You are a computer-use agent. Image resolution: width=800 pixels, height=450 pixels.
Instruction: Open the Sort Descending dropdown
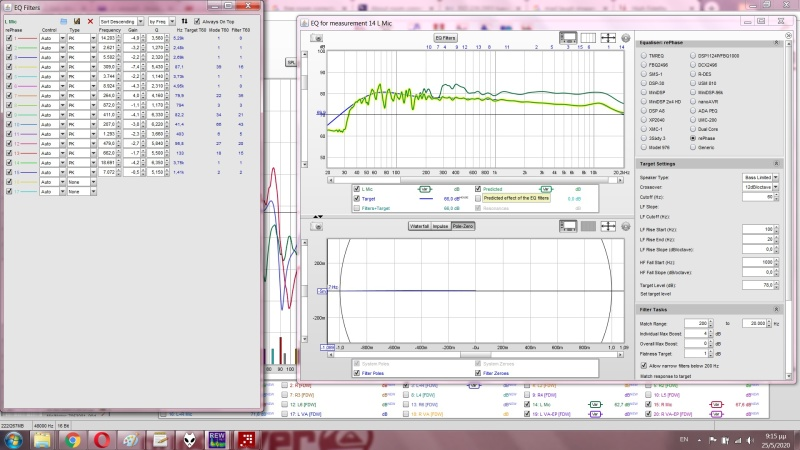point(118,20)
